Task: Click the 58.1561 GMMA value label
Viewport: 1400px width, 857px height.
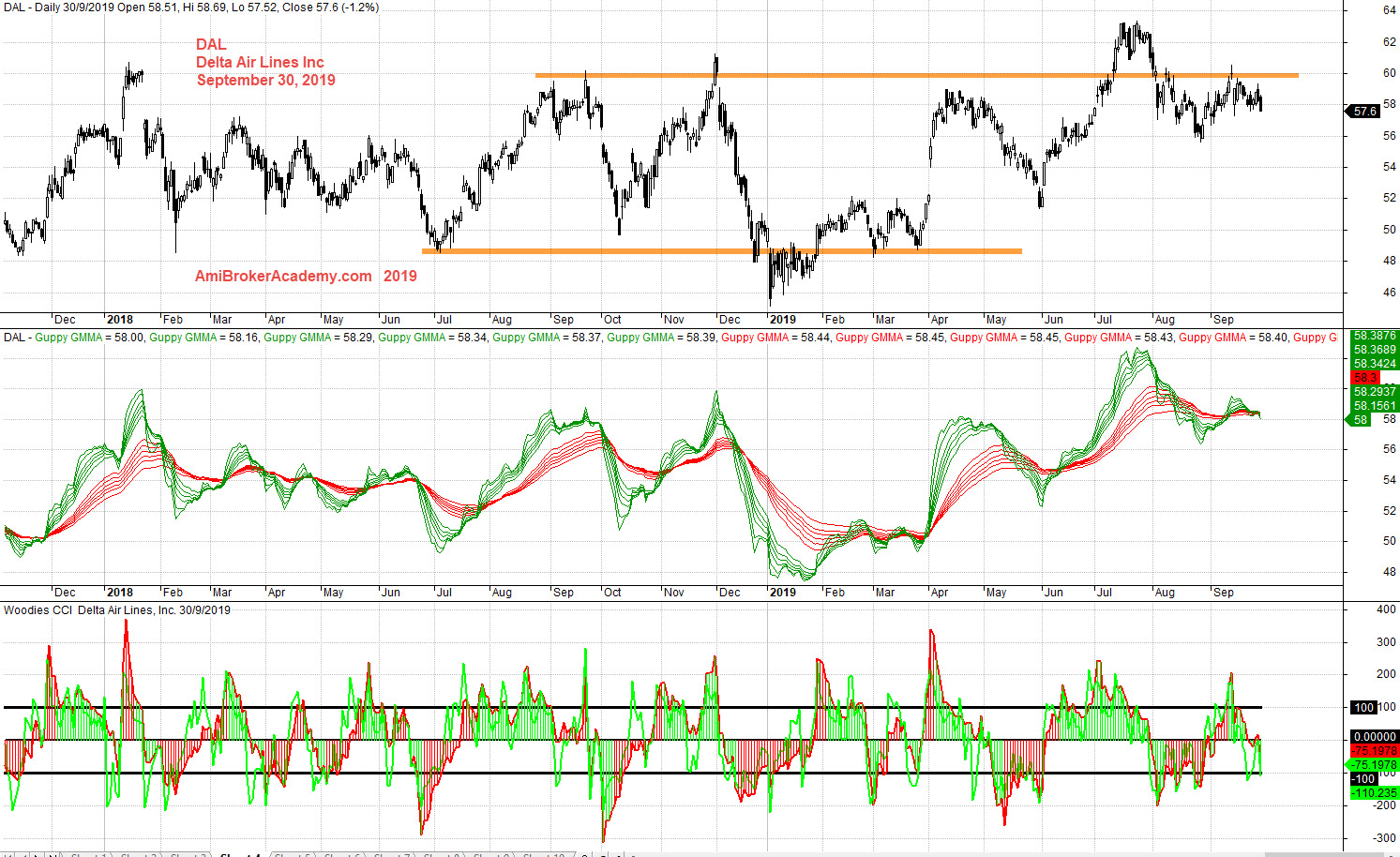Action: point(1374,406)
